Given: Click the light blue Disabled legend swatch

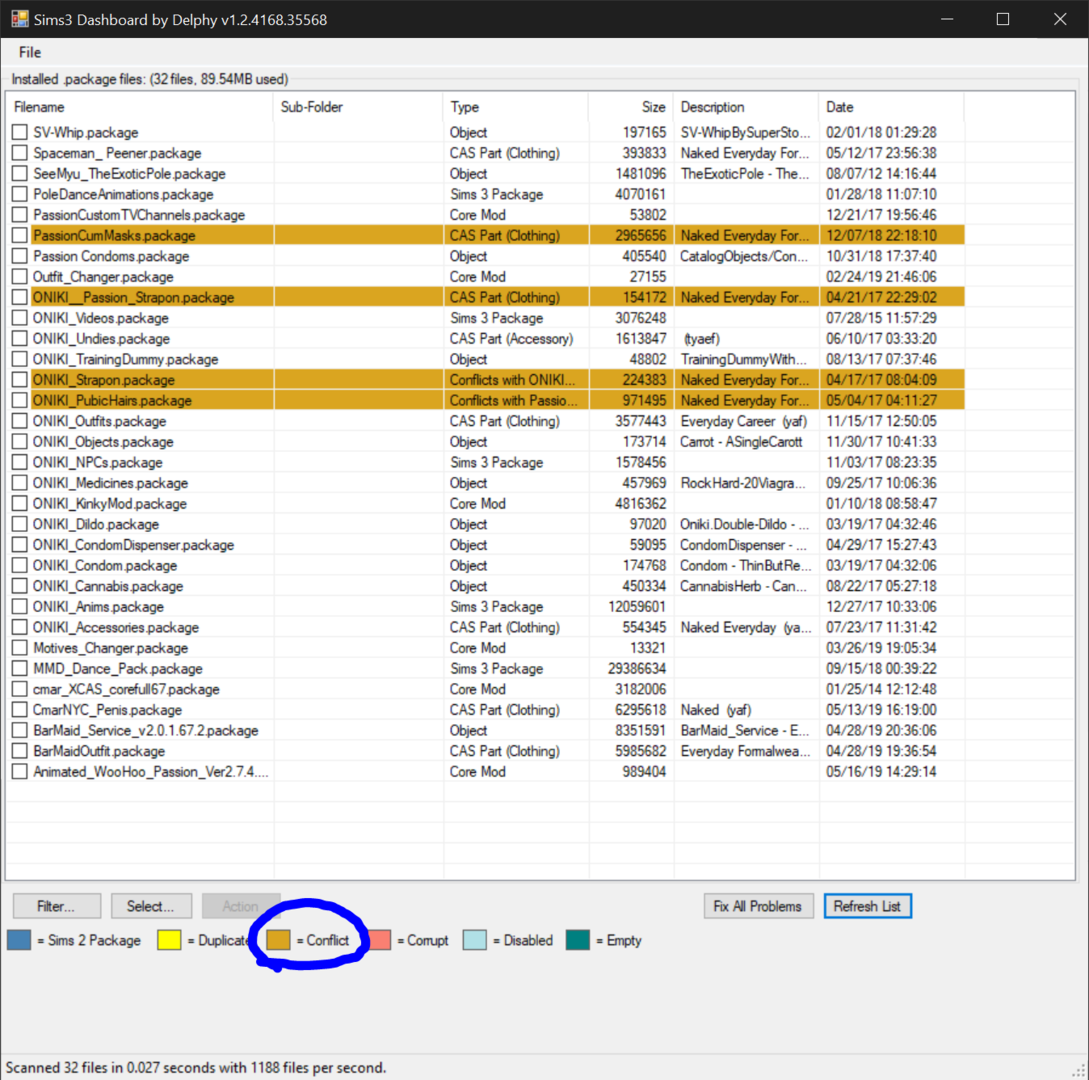Looking at the screenshot, I should point(474,940).
